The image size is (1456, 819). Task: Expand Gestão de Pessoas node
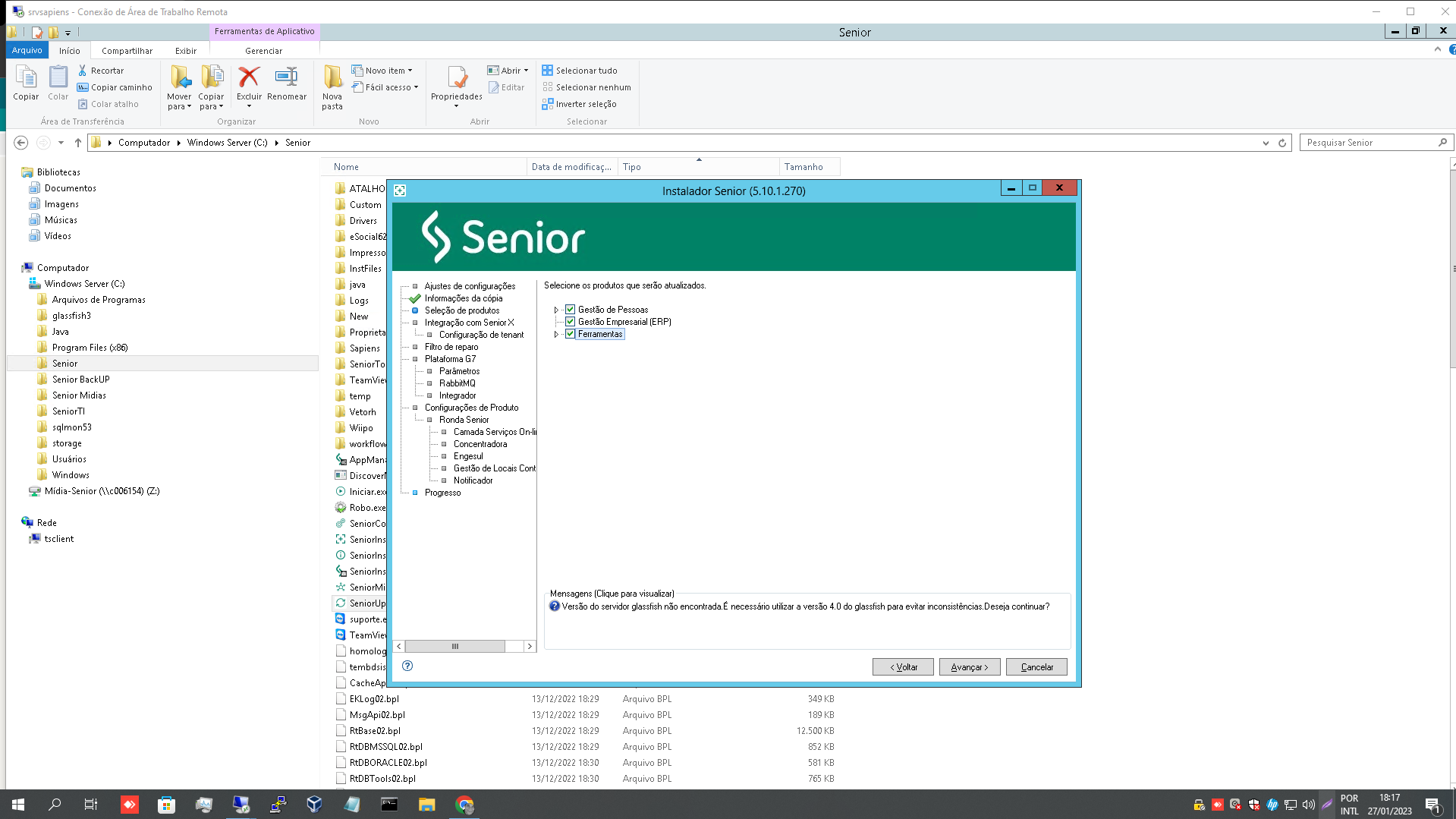pyautogui.click(x=556, y=310)
